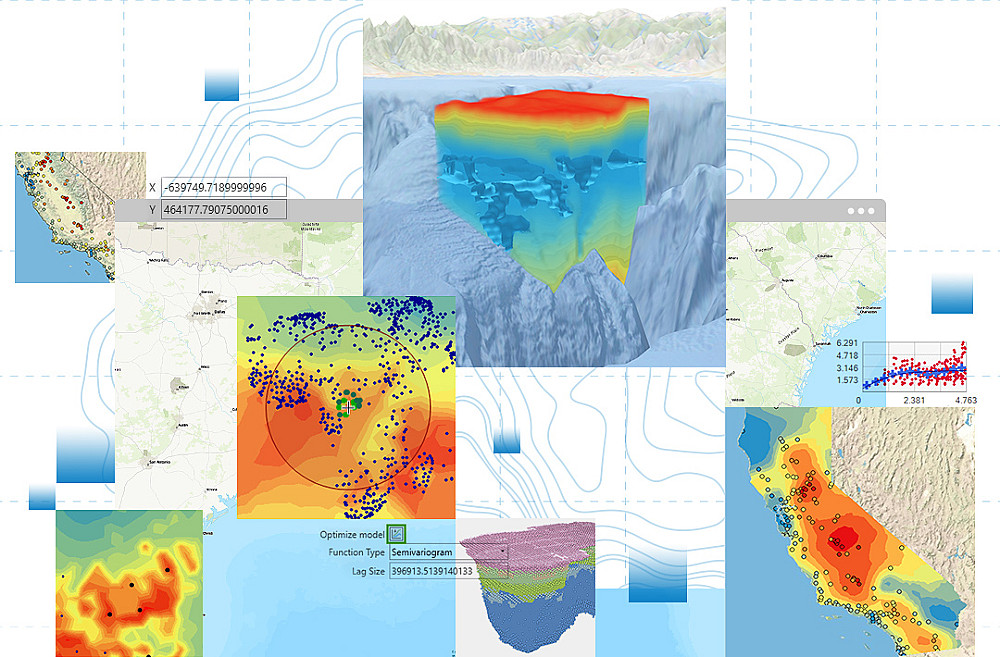
Task: Open the Function Type Semivariogram dropdown
Action: 449,552
